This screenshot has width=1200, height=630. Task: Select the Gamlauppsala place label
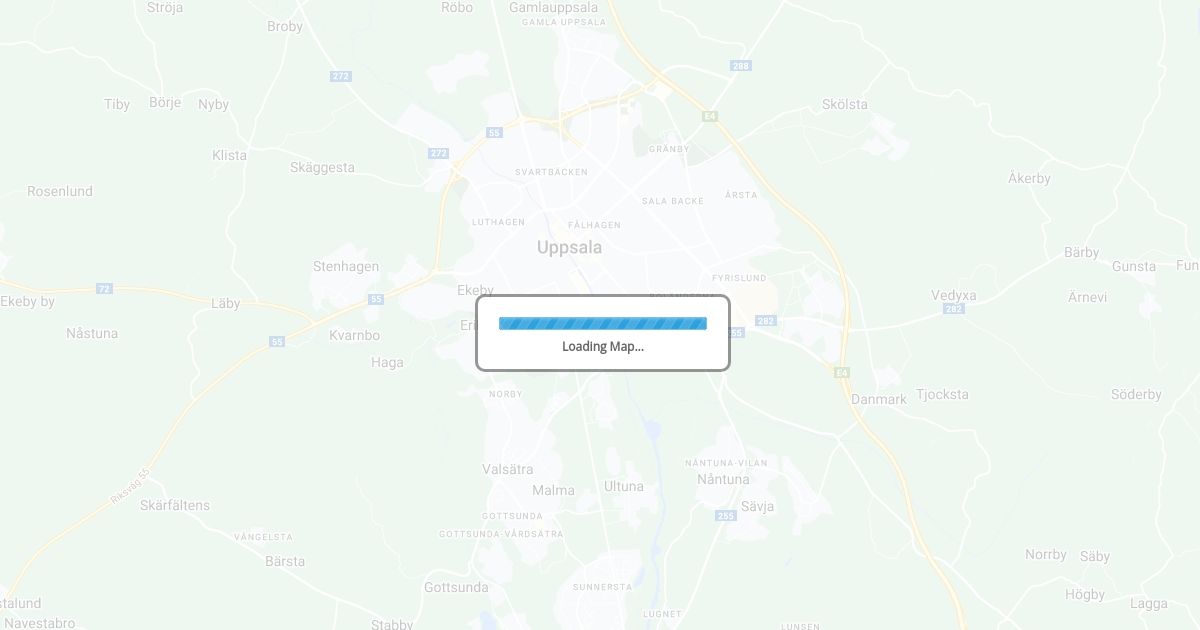(553, 7)
